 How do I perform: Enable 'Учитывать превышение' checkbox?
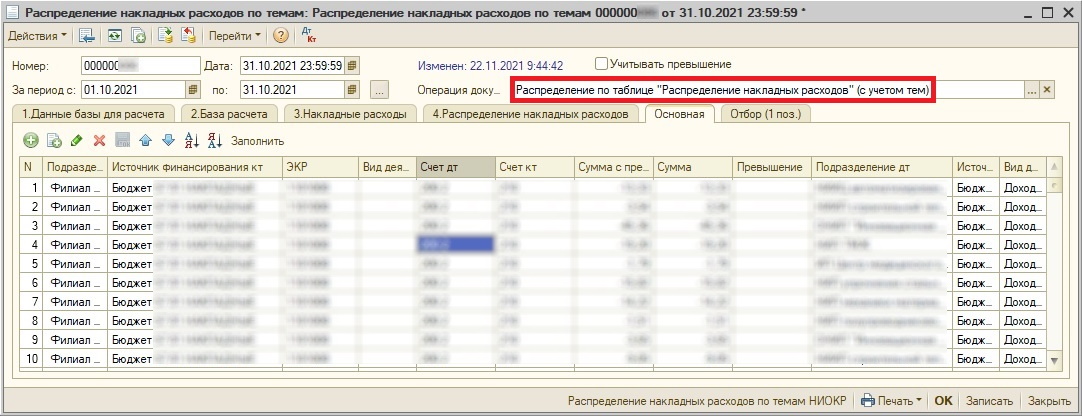coord(601,64)
